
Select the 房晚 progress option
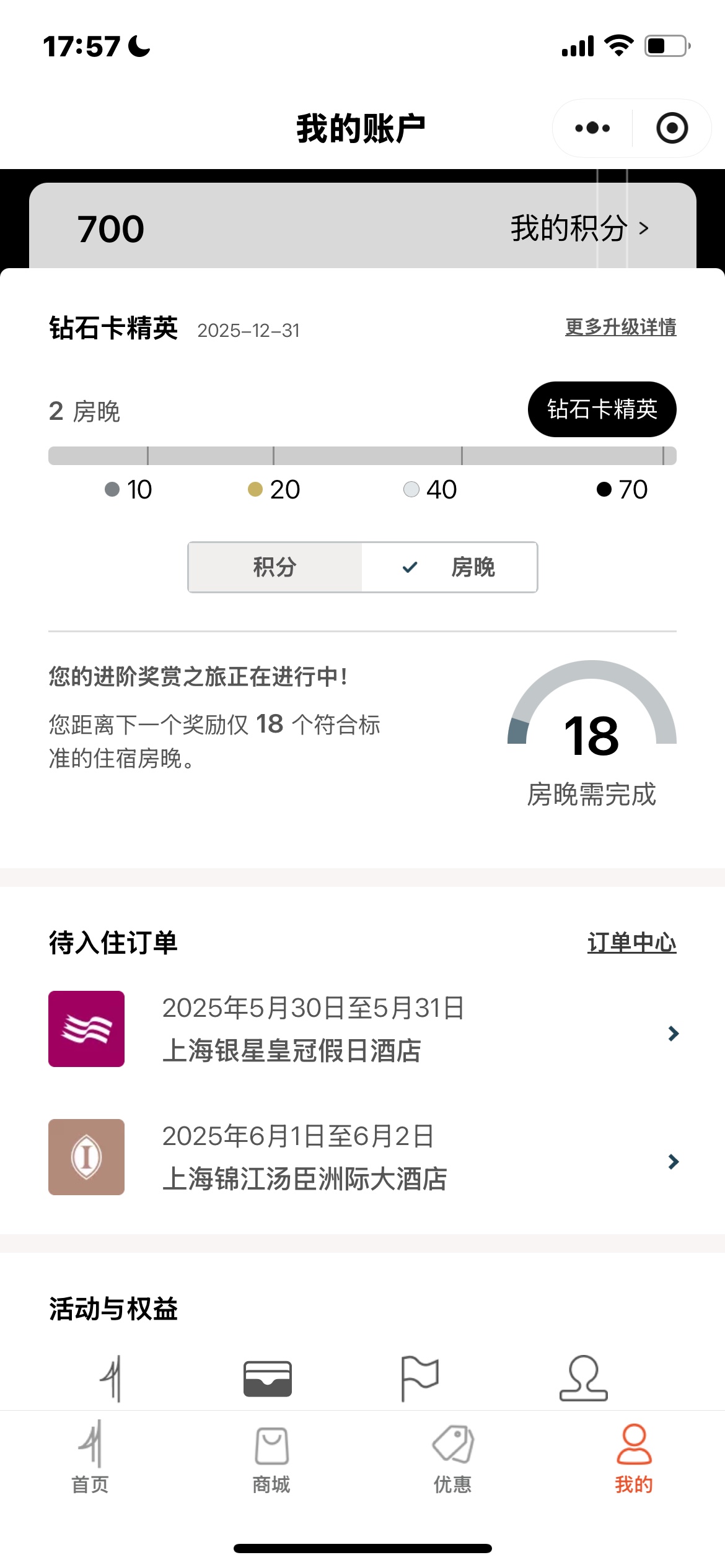(x=450, y=567)
